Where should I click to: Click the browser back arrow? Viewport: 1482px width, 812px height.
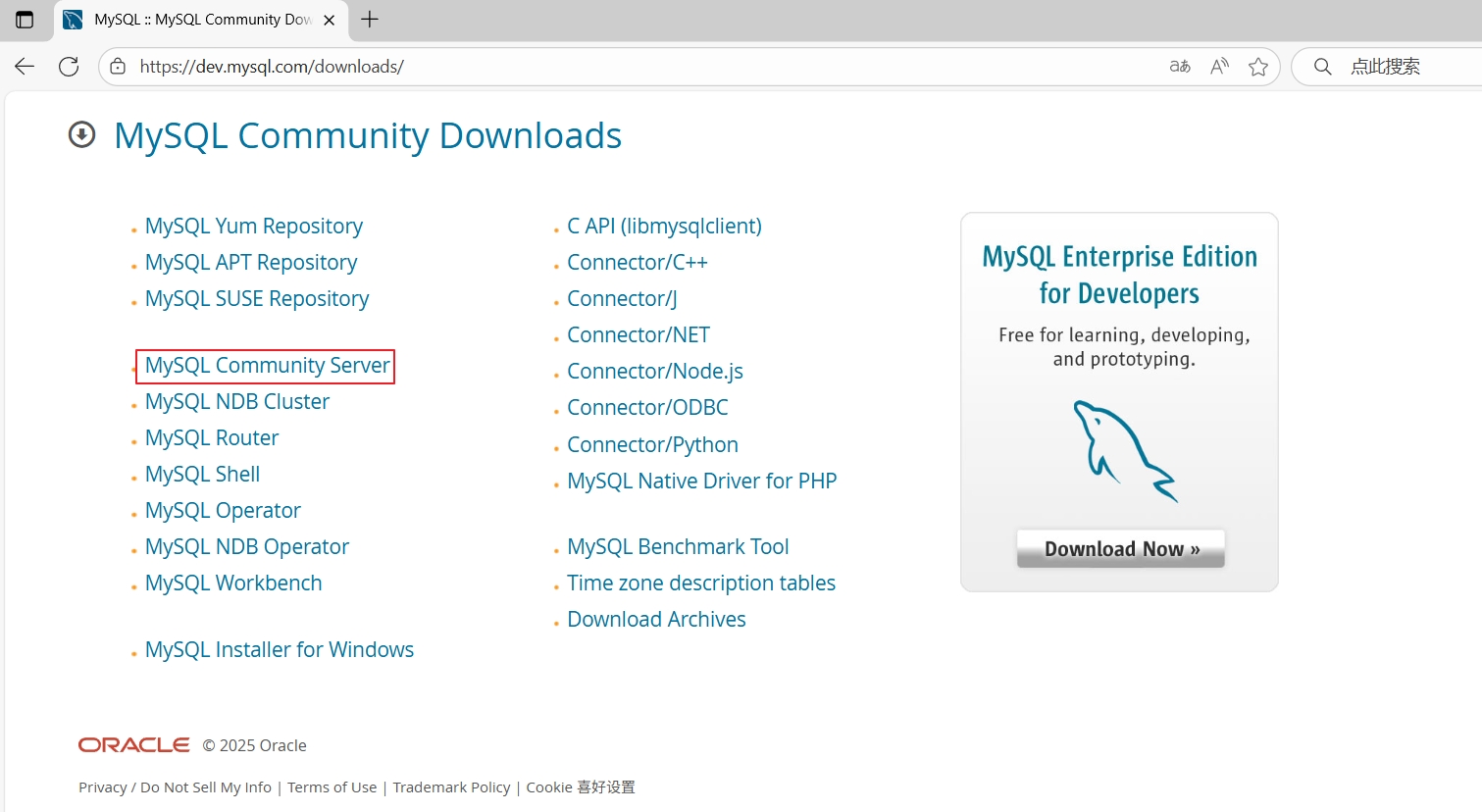pos(25,67)
